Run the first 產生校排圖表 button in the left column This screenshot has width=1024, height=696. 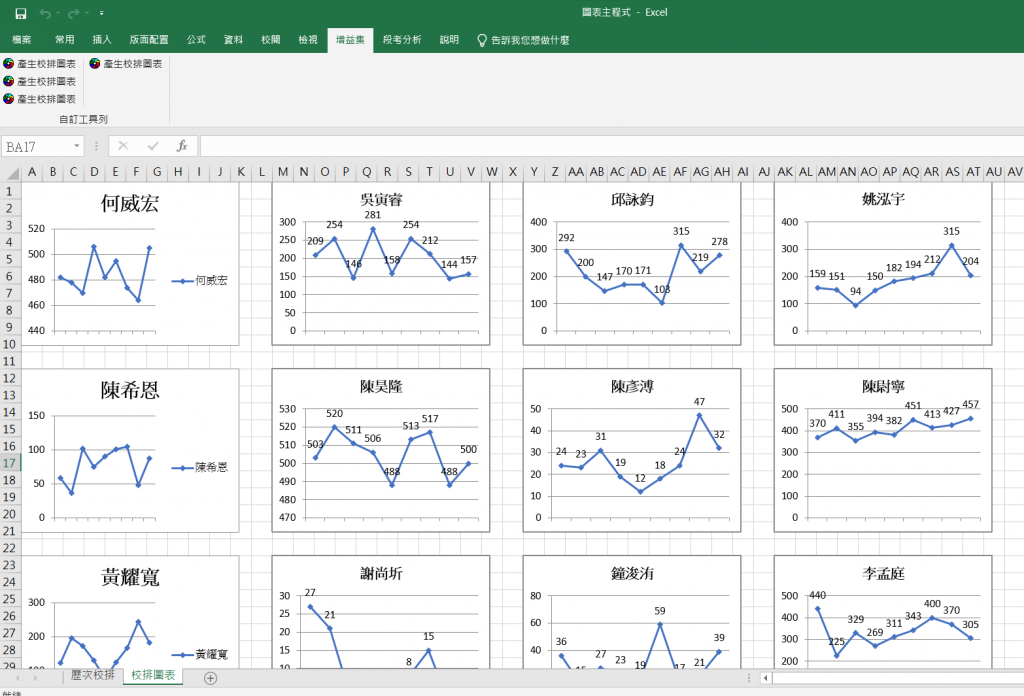tap(40, 63)
